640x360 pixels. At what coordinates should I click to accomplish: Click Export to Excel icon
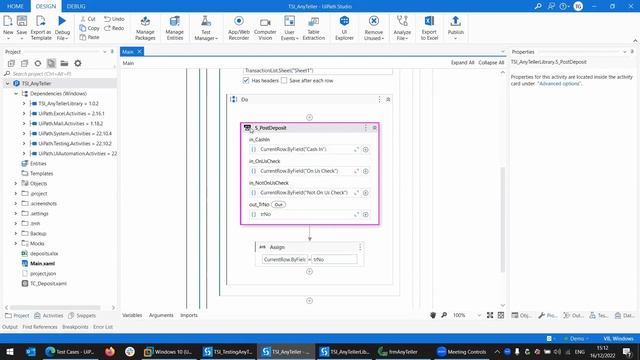(x=429, y=21)
